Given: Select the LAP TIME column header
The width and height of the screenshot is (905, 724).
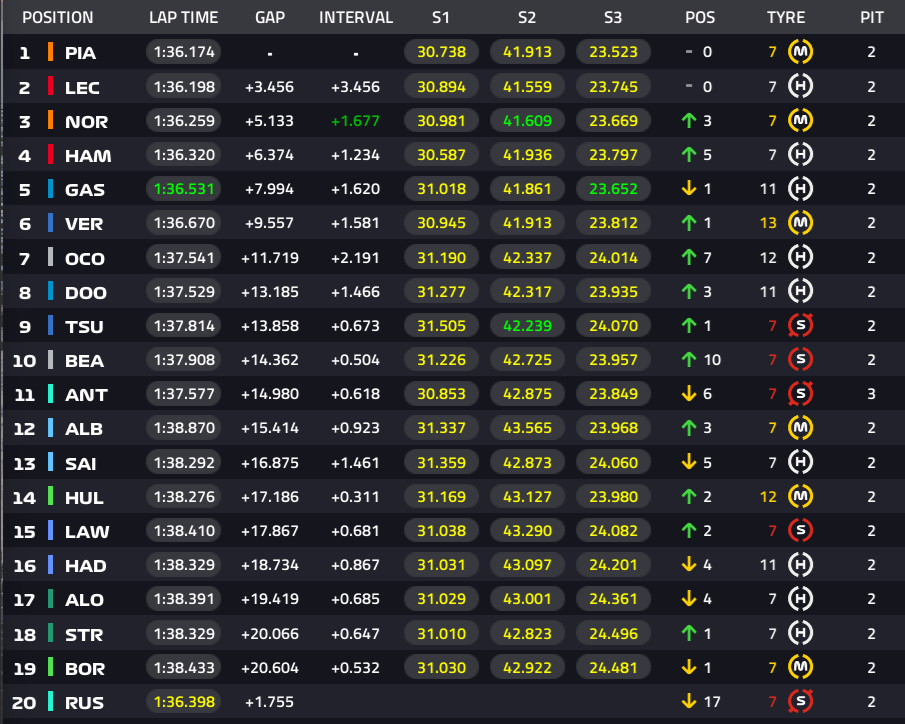Looking at the screenshot, I should pos(184,17).
